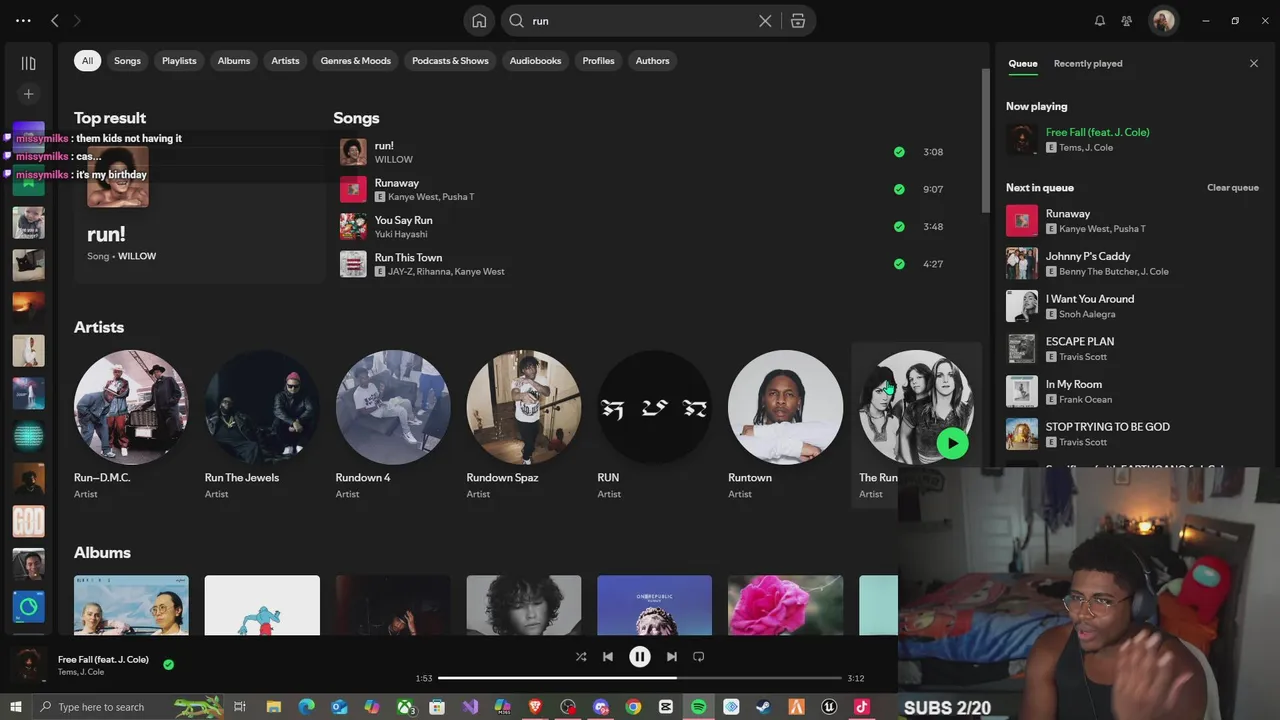Select the Profiles filter chip
This screenshot has width=1280, height=720.
coord(598,61)
